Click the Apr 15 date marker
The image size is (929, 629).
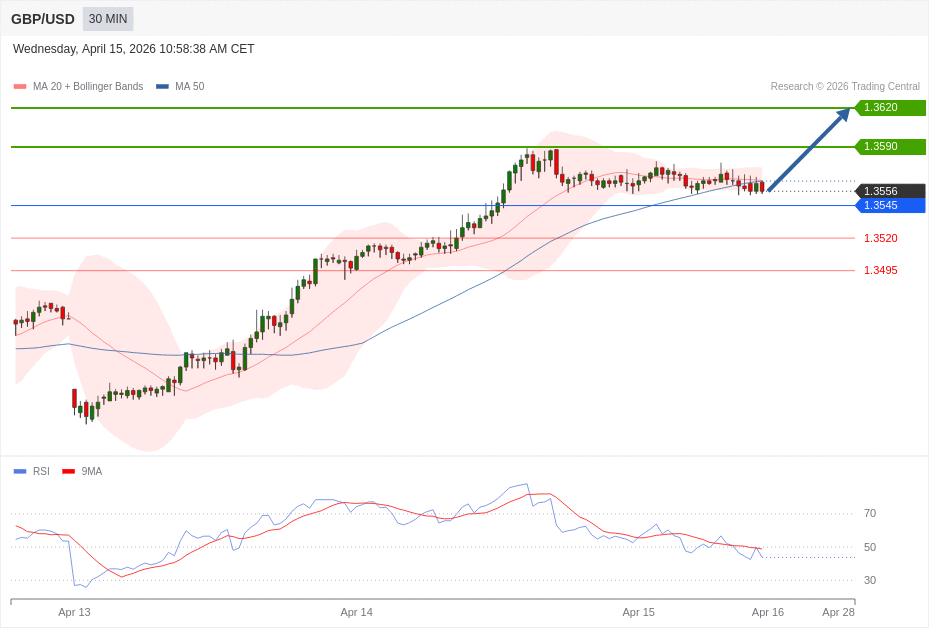click(x=638, y=612)
